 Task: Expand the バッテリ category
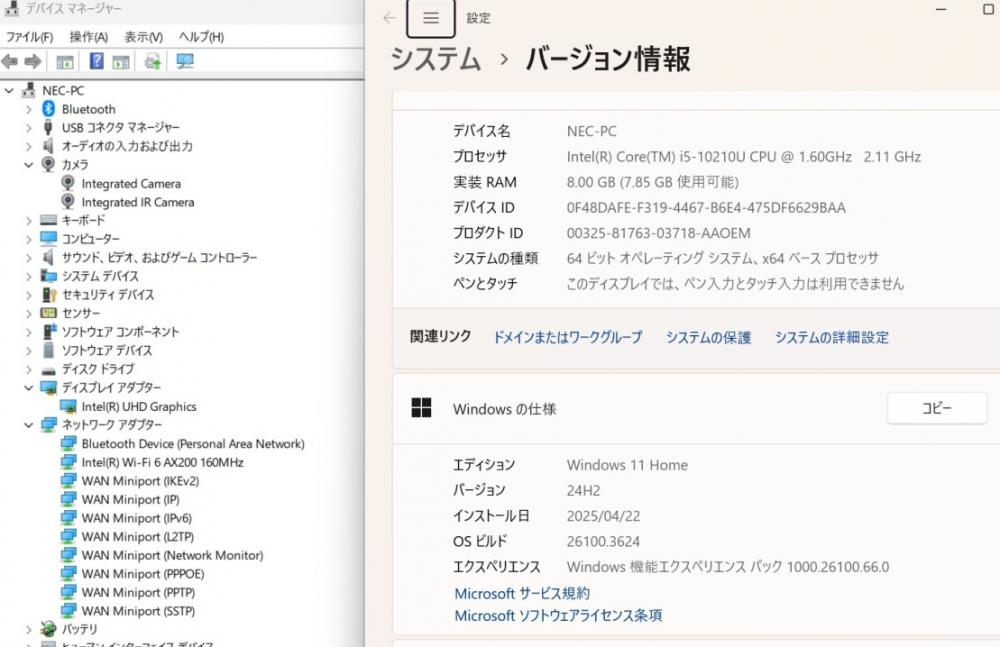(x=29, y=629)
